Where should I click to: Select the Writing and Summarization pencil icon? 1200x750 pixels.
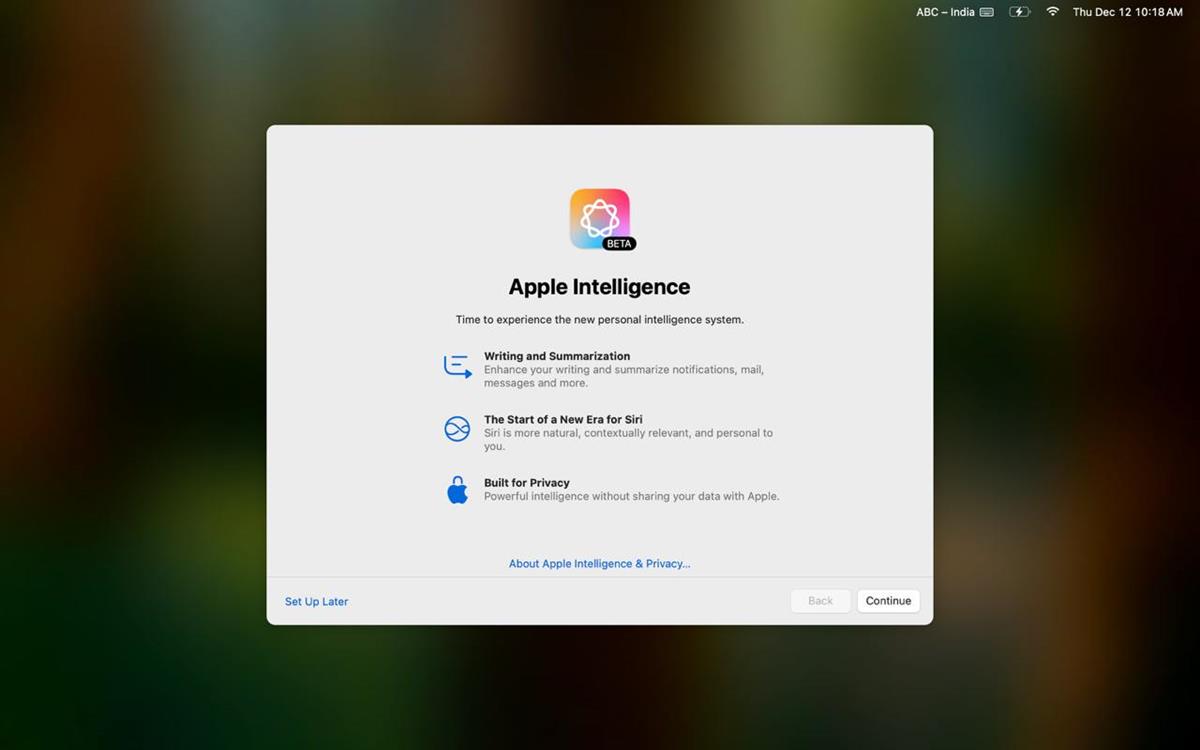click(x=457, y=366)
